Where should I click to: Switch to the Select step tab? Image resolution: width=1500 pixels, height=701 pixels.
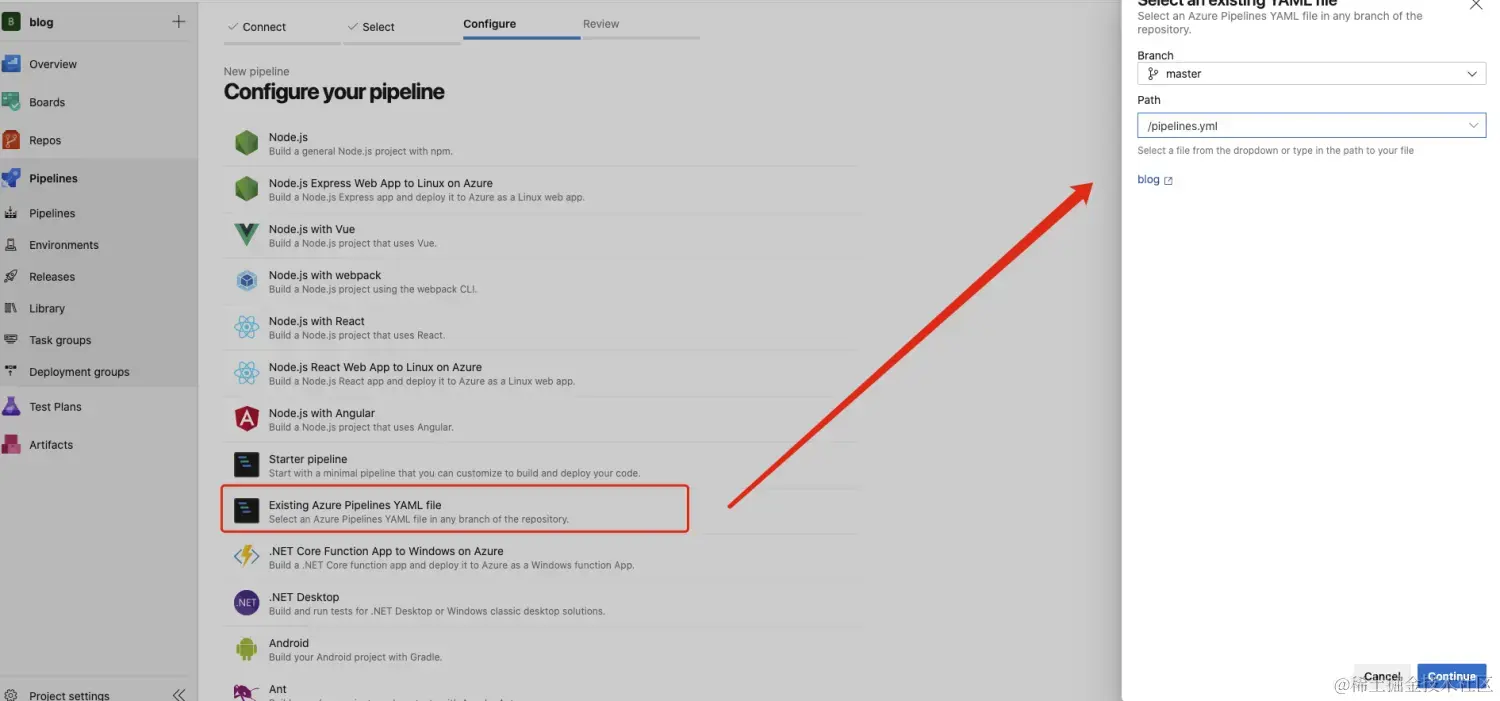[402, 27]
